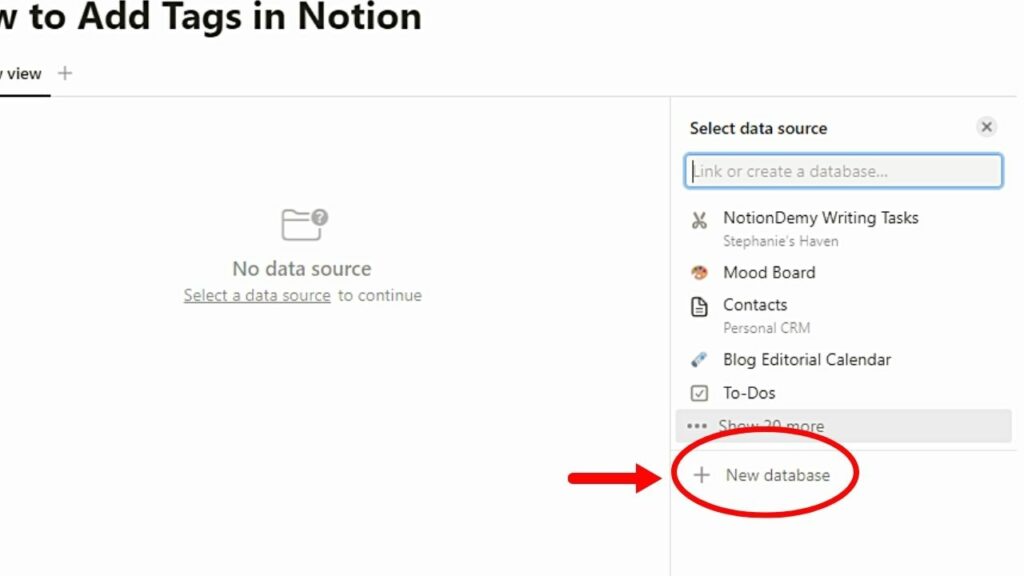This screenshot has height=576, width=1024.
Task: Click the NotionDemy Writing Tasks scissors icon
Action: tap(698, 218)
